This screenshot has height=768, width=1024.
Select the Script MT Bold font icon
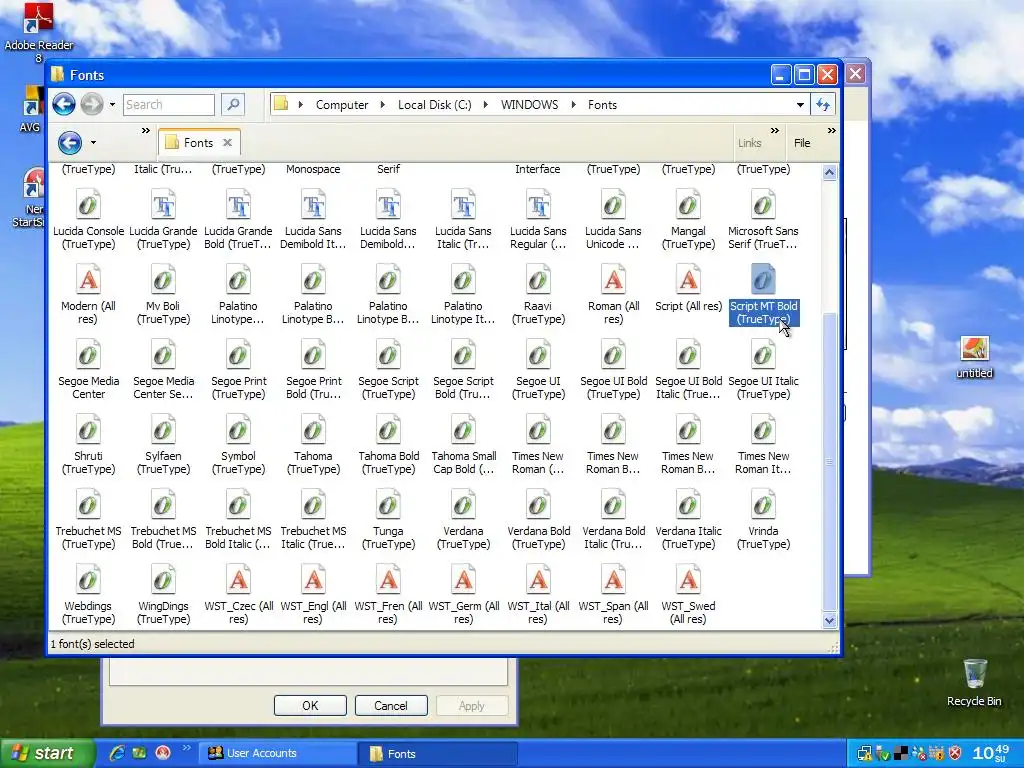(x=763, y=280)
